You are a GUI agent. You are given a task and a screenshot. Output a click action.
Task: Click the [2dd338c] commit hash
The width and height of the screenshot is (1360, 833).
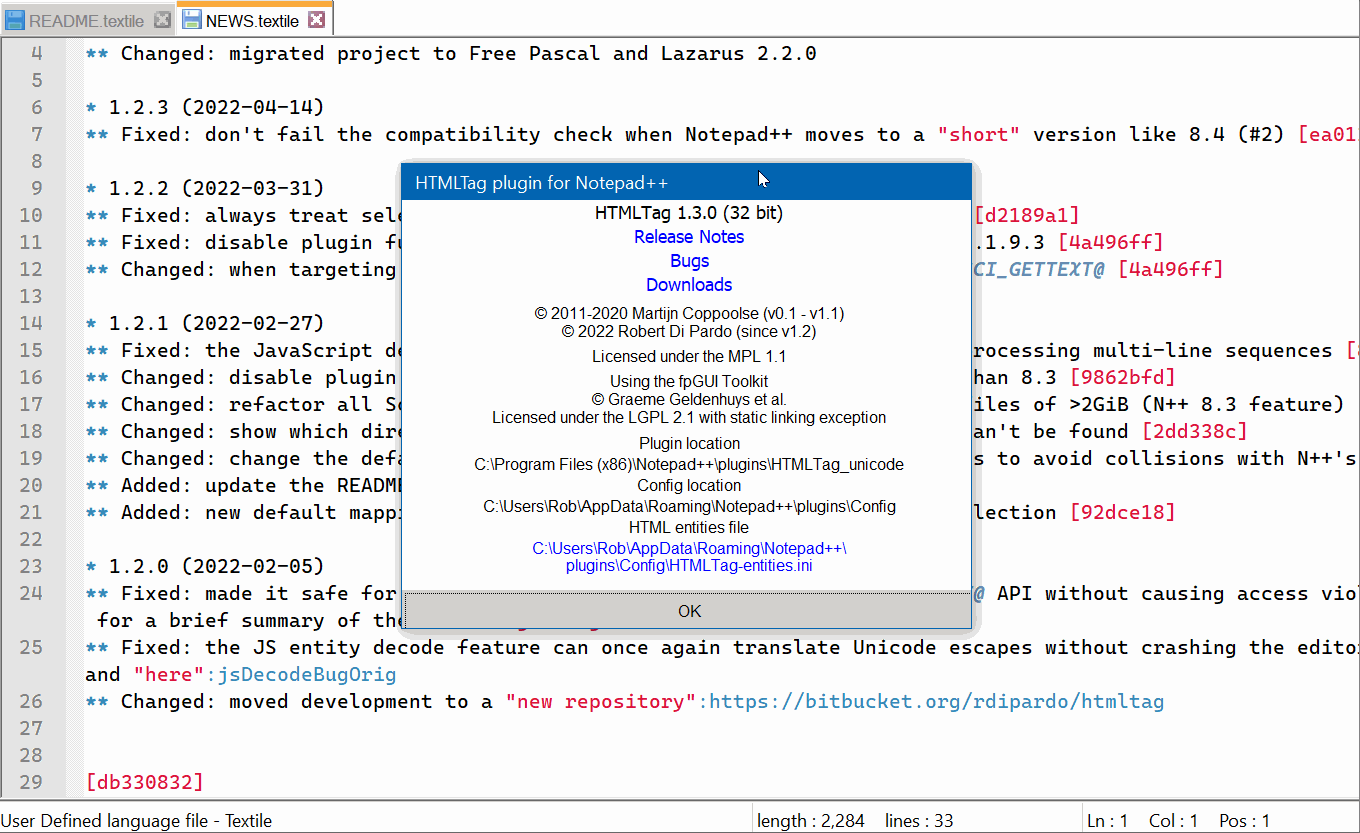click(x=1194, y=431)
